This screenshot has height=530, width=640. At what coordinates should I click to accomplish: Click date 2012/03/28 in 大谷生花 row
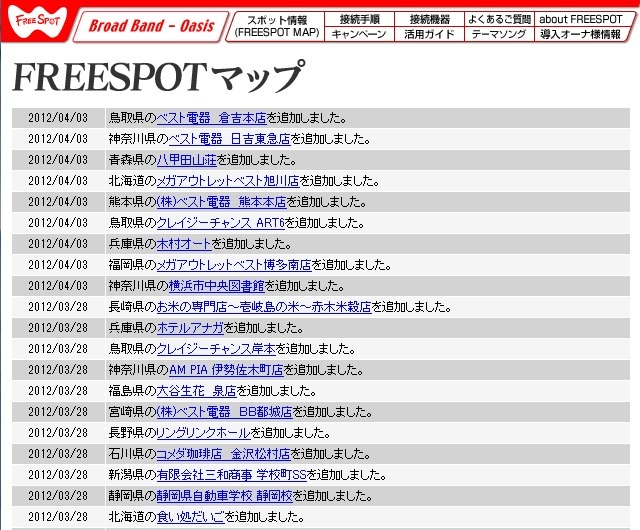[x=58, y=391]
